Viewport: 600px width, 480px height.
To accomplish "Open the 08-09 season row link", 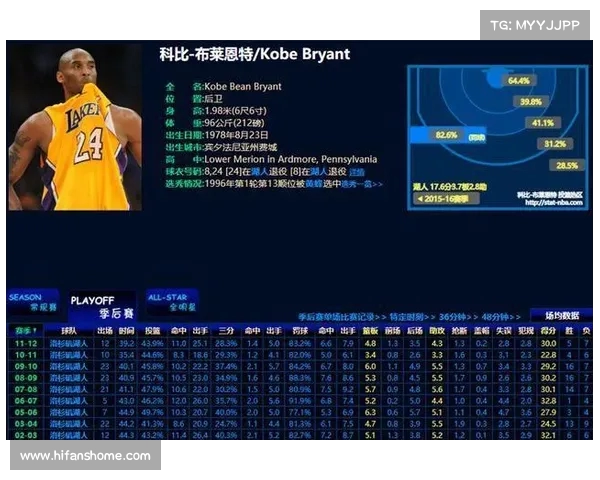I will [26, 378].
